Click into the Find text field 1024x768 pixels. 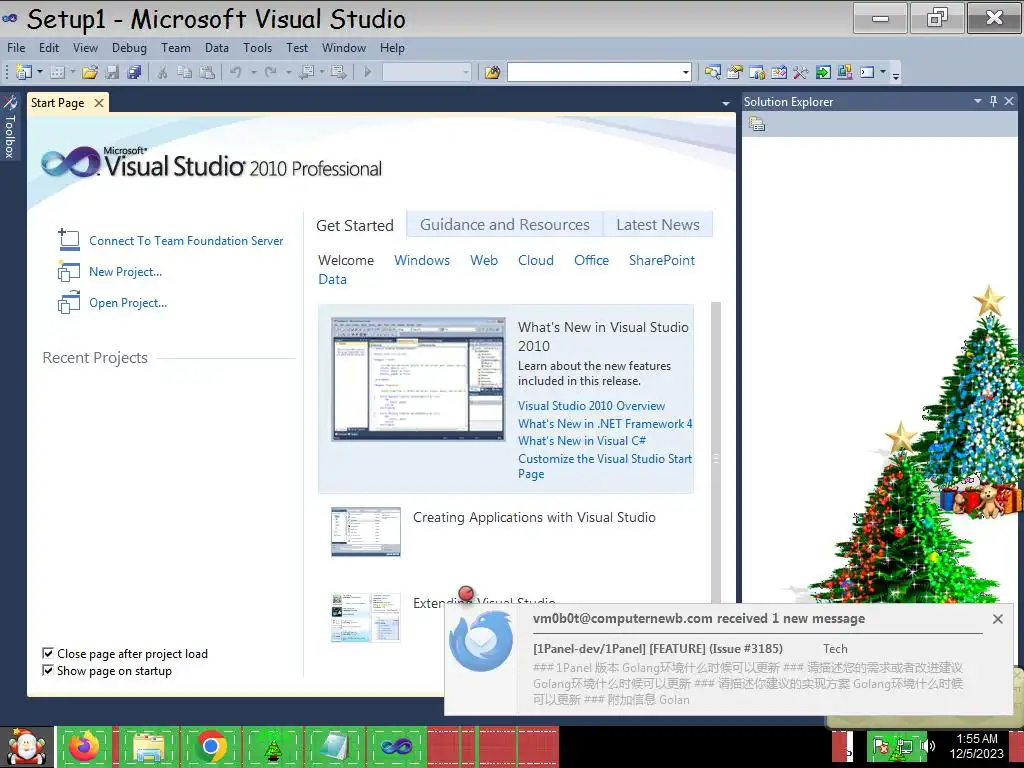pos(594,72)
